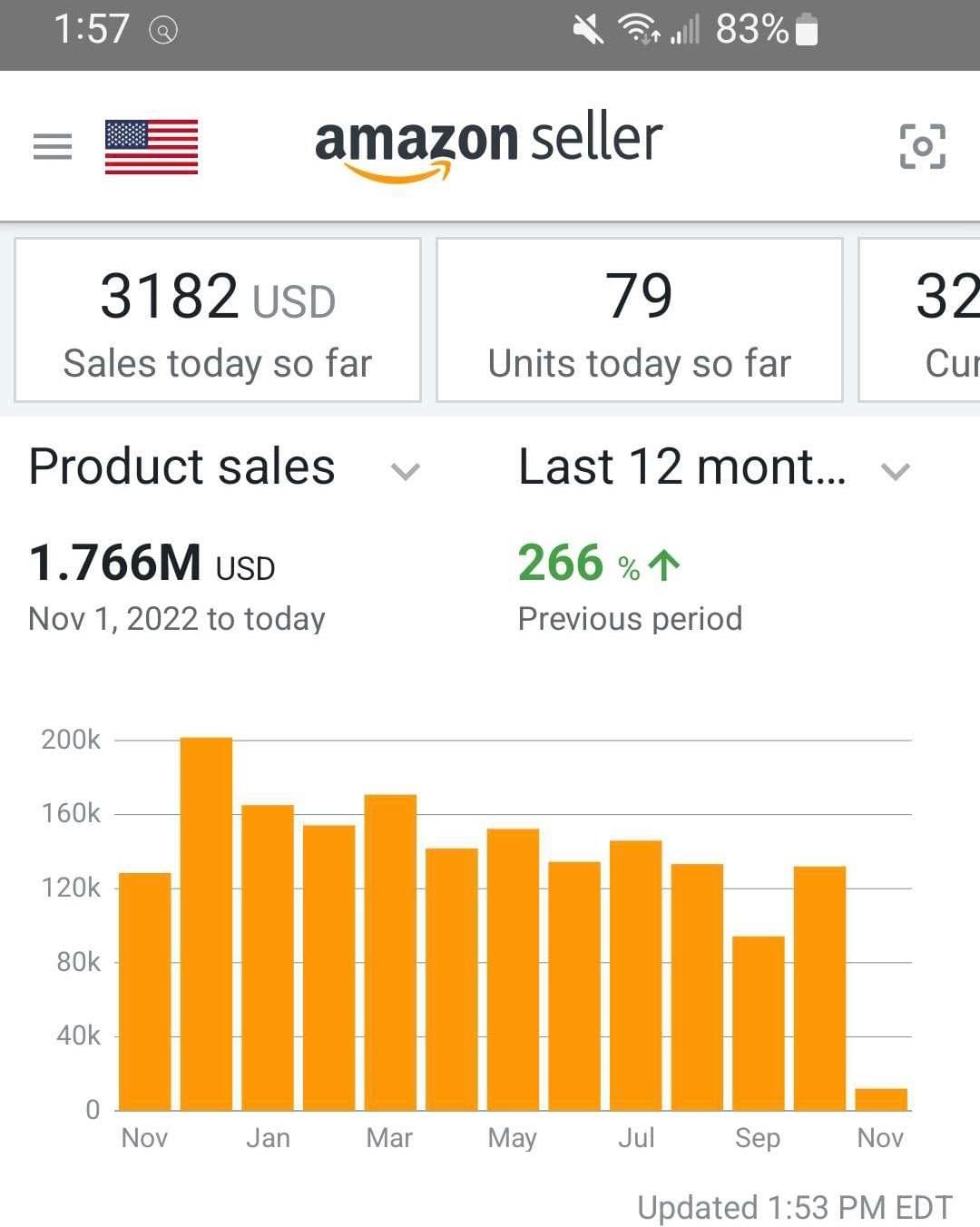This screenshot has height=1227, width=980.
Task: Select the first November sales bar
Action: coord(145,991)
